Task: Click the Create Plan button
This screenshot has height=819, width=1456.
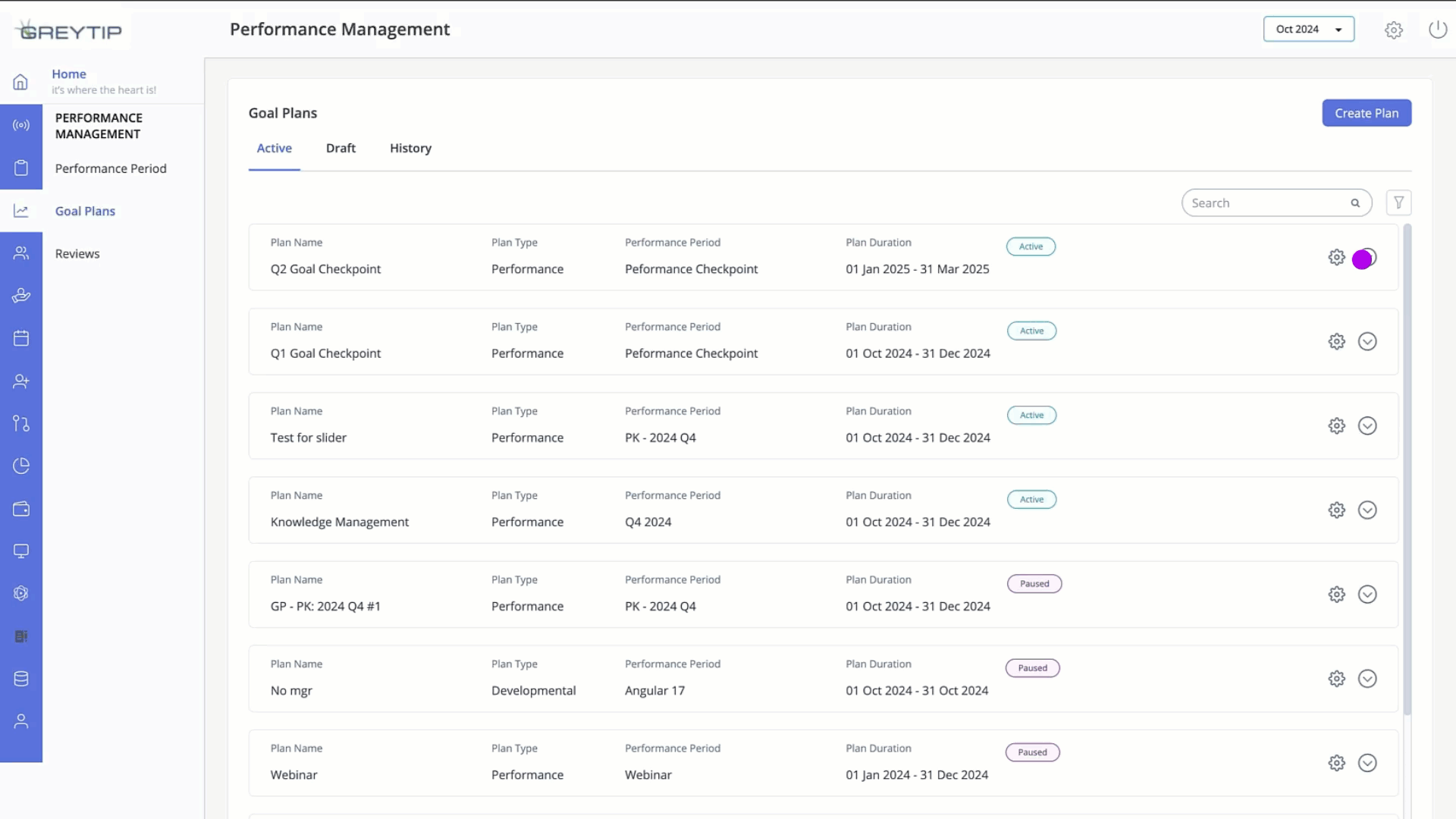Action: (x=1367, y=113)
